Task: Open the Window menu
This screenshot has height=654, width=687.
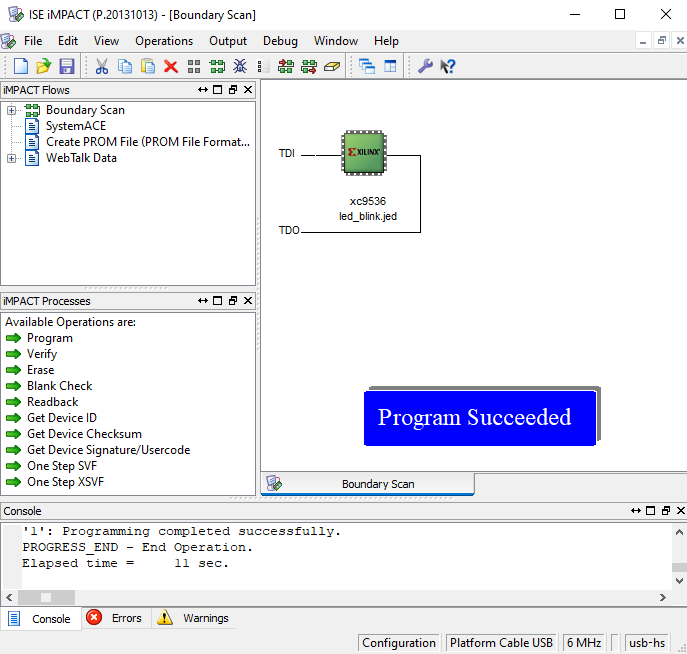Action: pos(336,41)
